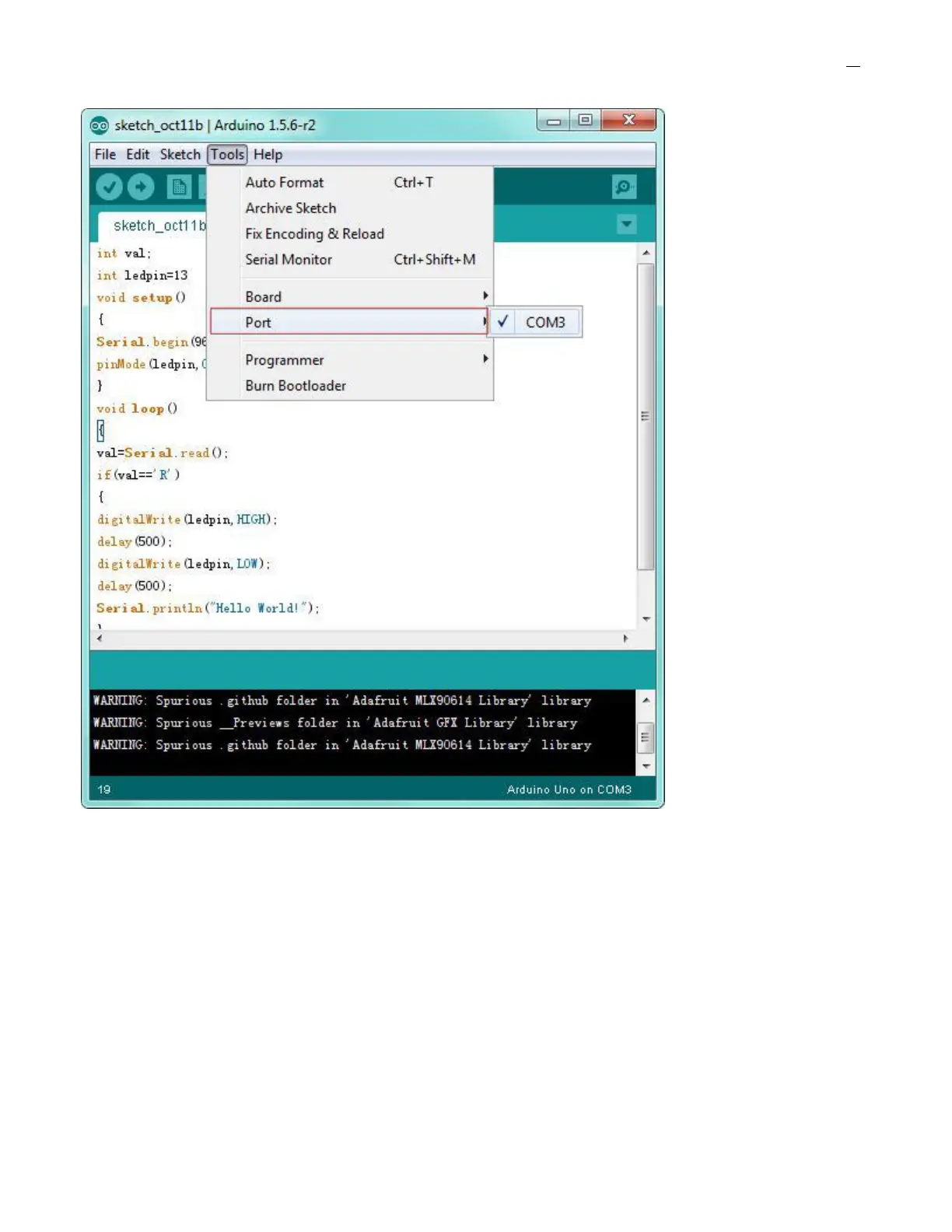Open the File menu
This screenshot has height=1232, width=952.
pos(105,155)
